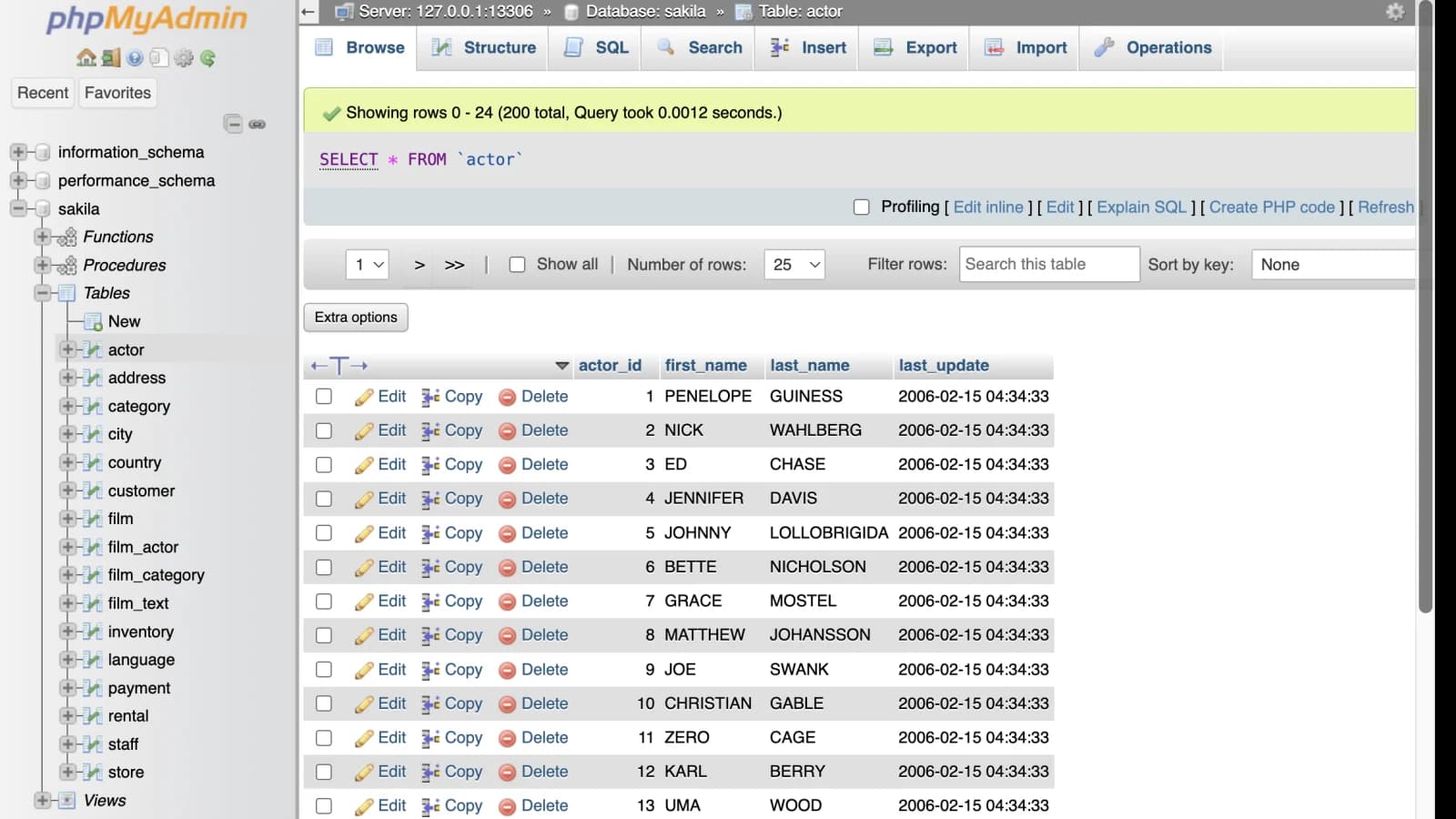
Task: Click the link with main panel icon
Action: tap(258, 124)
